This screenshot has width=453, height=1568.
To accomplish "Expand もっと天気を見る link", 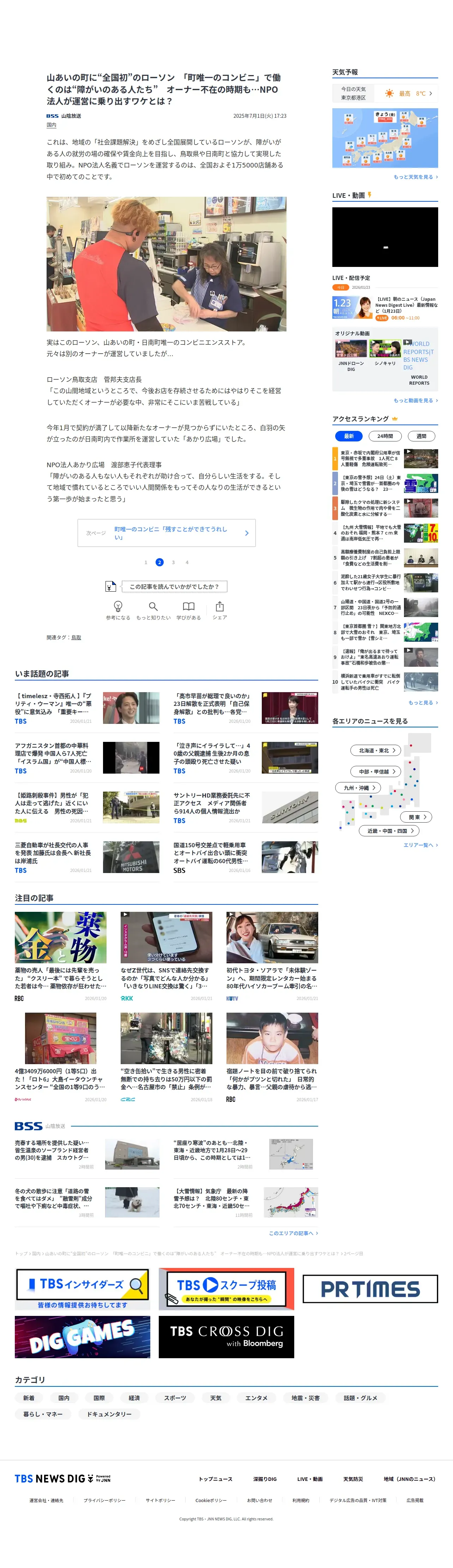I will click(x=416, y=177).
